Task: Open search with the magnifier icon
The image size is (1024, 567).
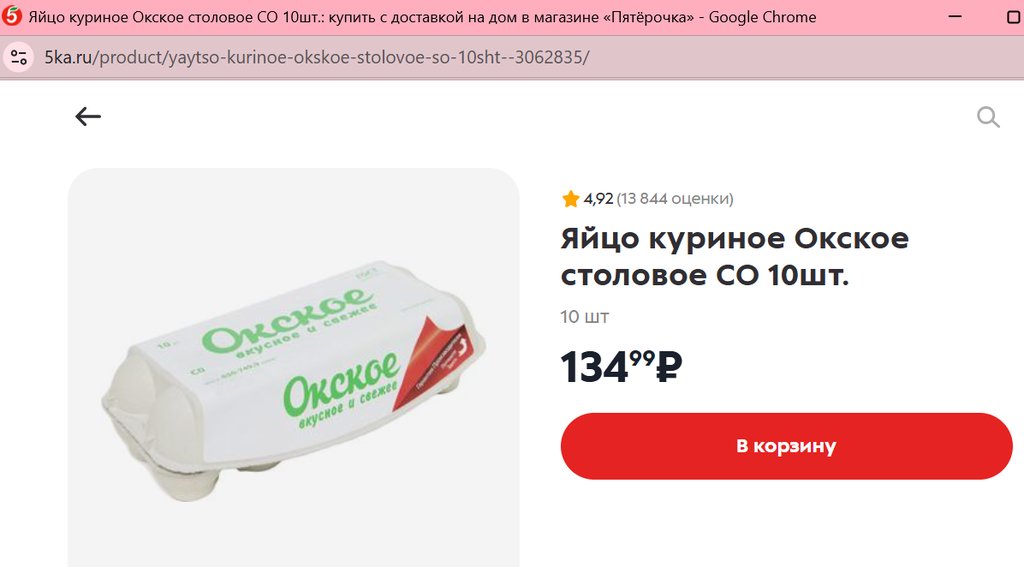Action: tap(987, 118)
